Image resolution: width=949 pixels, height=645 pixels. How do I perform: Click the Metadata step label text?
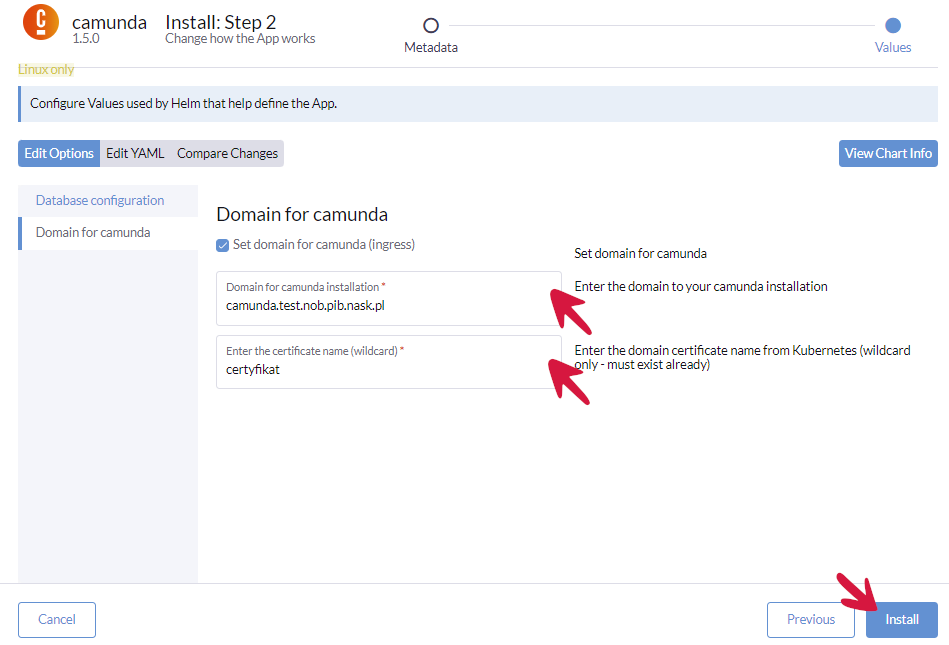click(x=431, y=47)
